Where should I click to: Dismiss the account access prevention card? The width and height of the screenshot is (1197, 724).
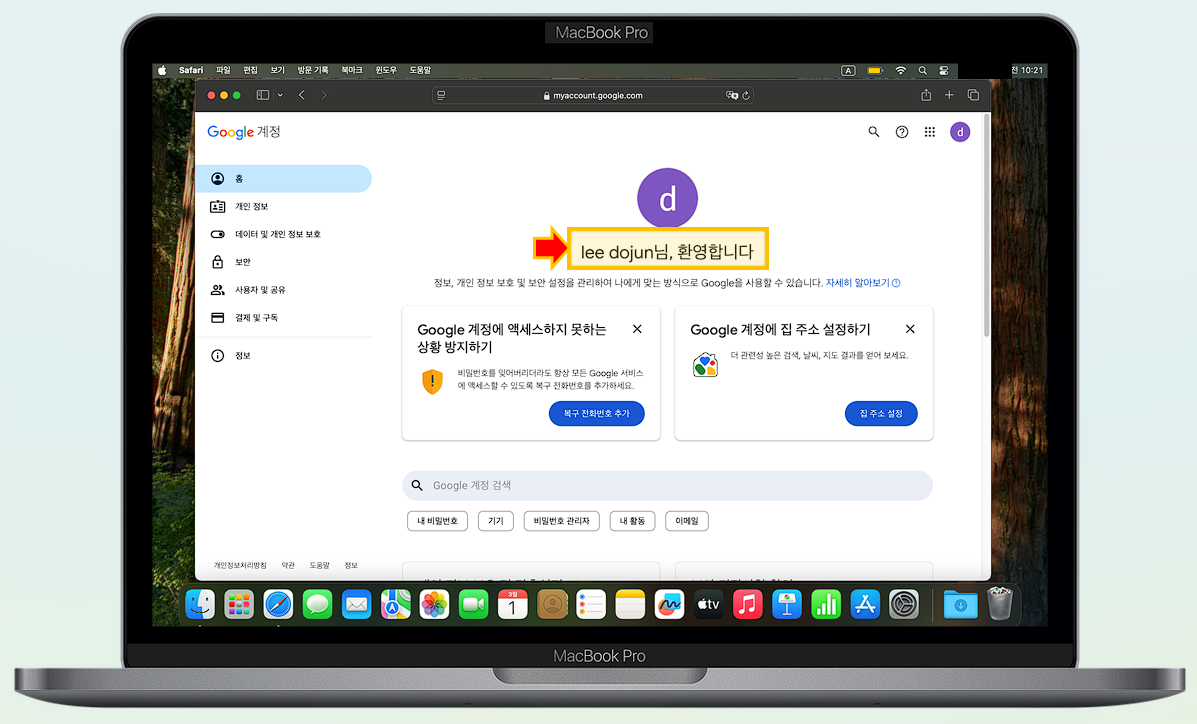click(637, 329)
